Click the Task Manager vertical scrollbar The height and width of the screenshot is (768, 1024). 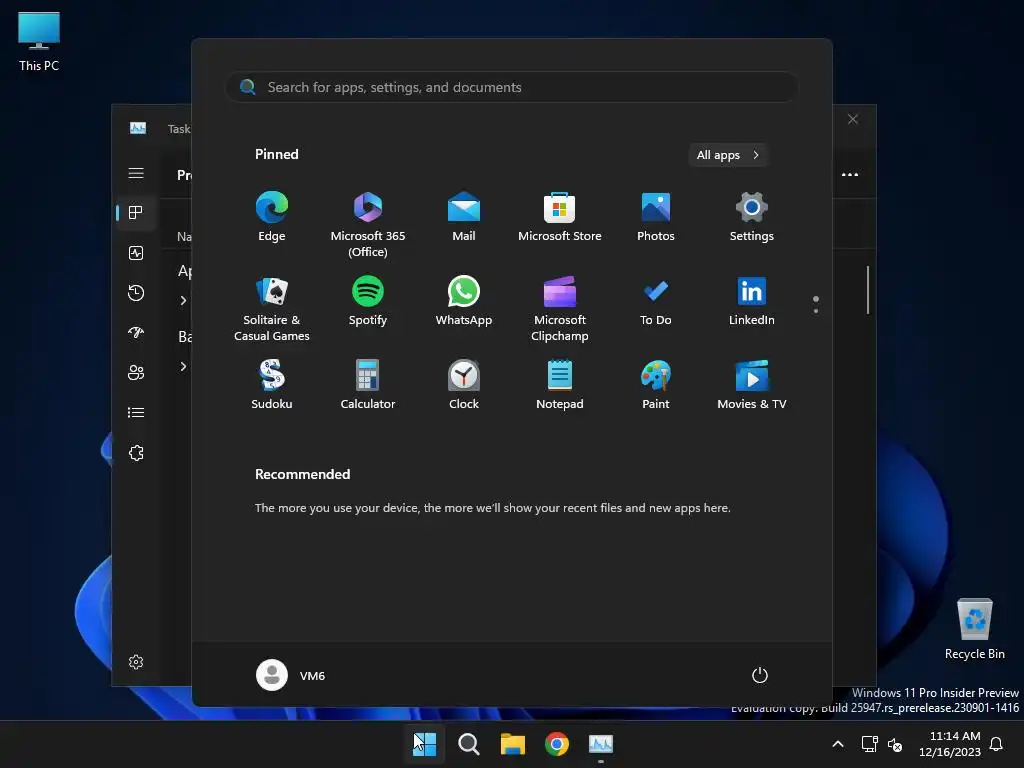pyautogui.click(x=868, y=290)
